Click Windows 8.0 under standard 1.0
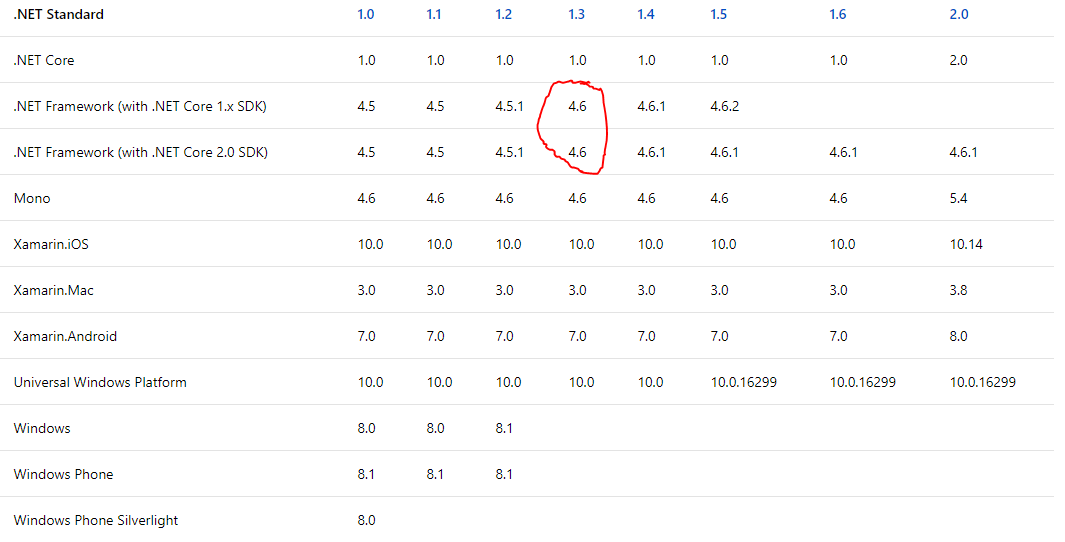This screenshot has height=542, width=1065. pyautogui.click(x=366, y=429)
